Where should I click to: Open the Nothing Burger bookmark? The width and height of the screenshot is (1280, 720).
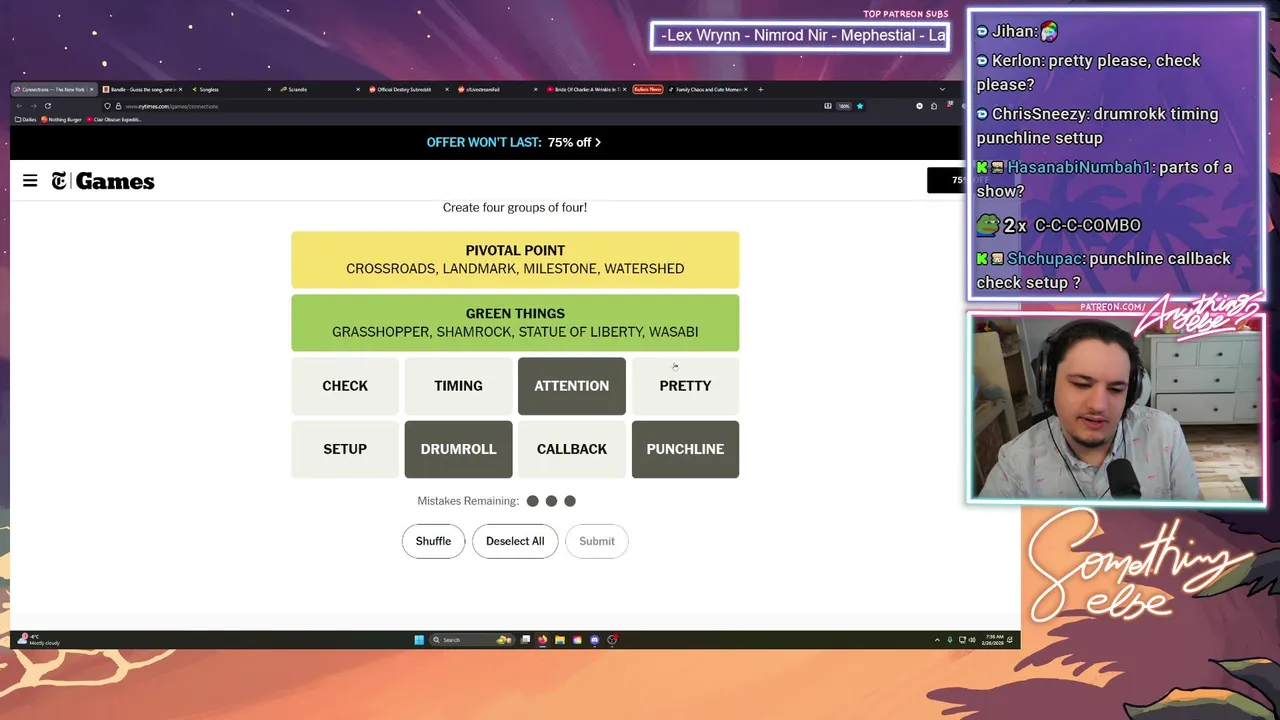coord(63,120)
